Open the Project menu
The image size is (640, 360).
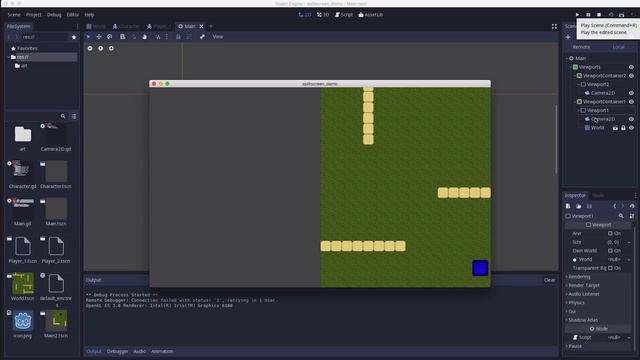[x=33, y=15]
